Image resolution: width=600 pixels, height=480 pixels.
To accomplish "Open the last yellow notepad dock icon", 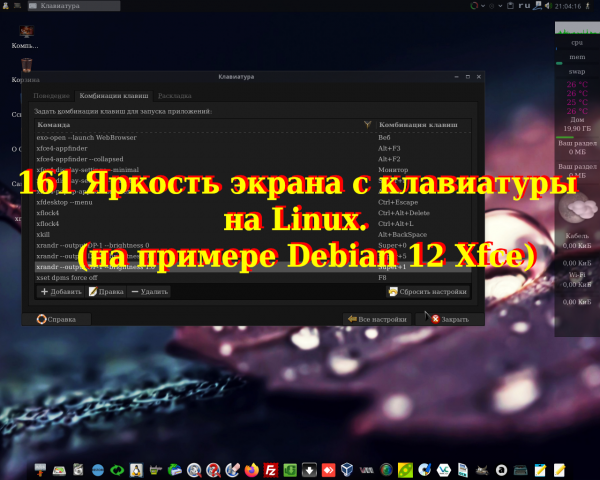I will (x=559, y=470).
